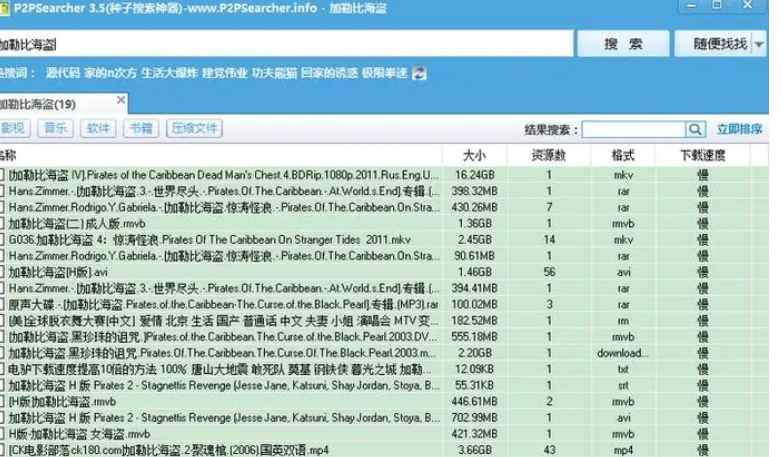Check the box for the 2.20GB download row
Image resolution: width=783 pixels, height=457 pixels.
2,353
